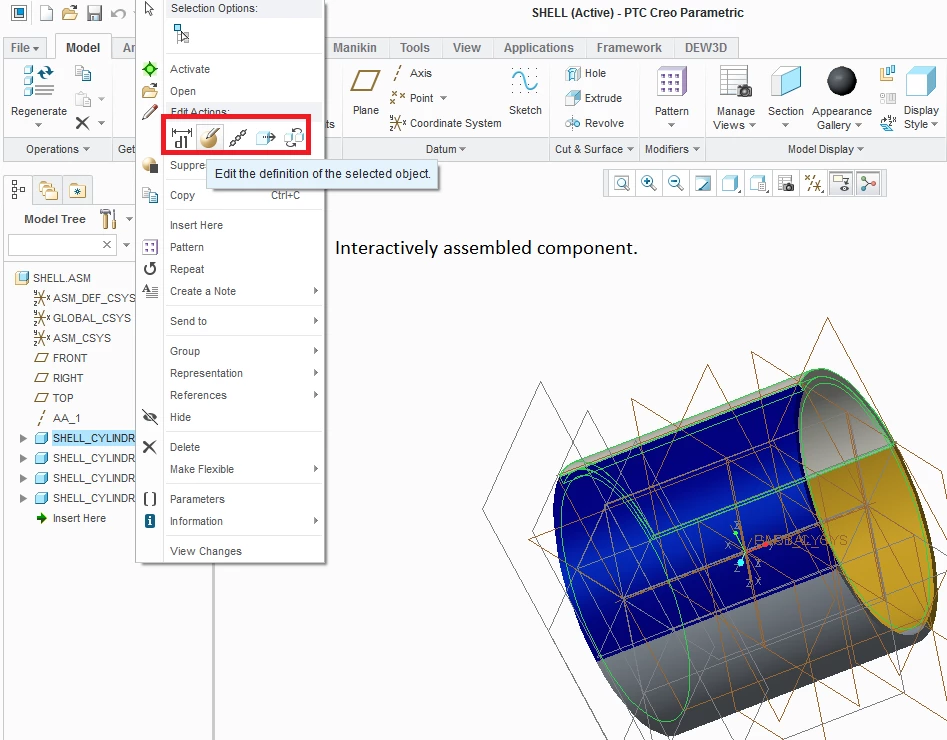
Task: Click the Save floppy disk icon
Action: (94, 13)
